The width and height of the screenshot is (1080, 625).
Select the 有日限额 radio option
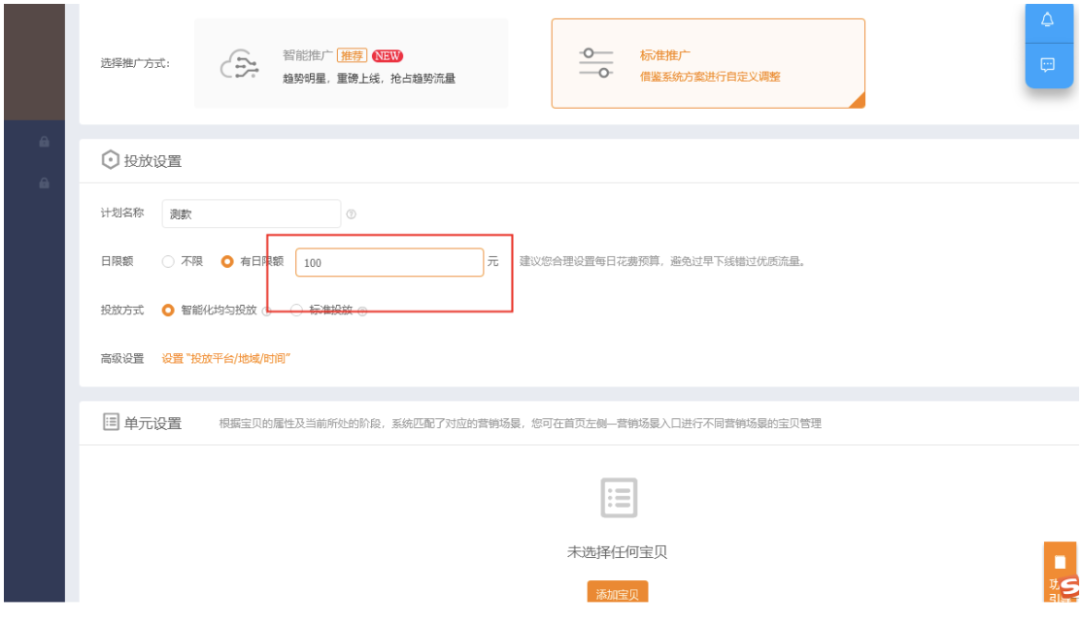(225, 261)
